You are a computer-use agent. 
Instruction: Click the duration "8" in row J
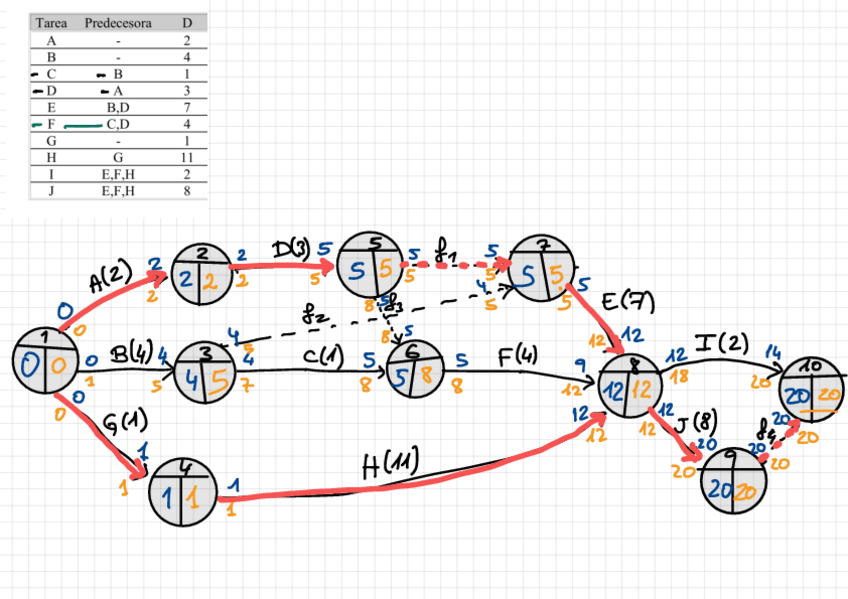coord(187,191)
